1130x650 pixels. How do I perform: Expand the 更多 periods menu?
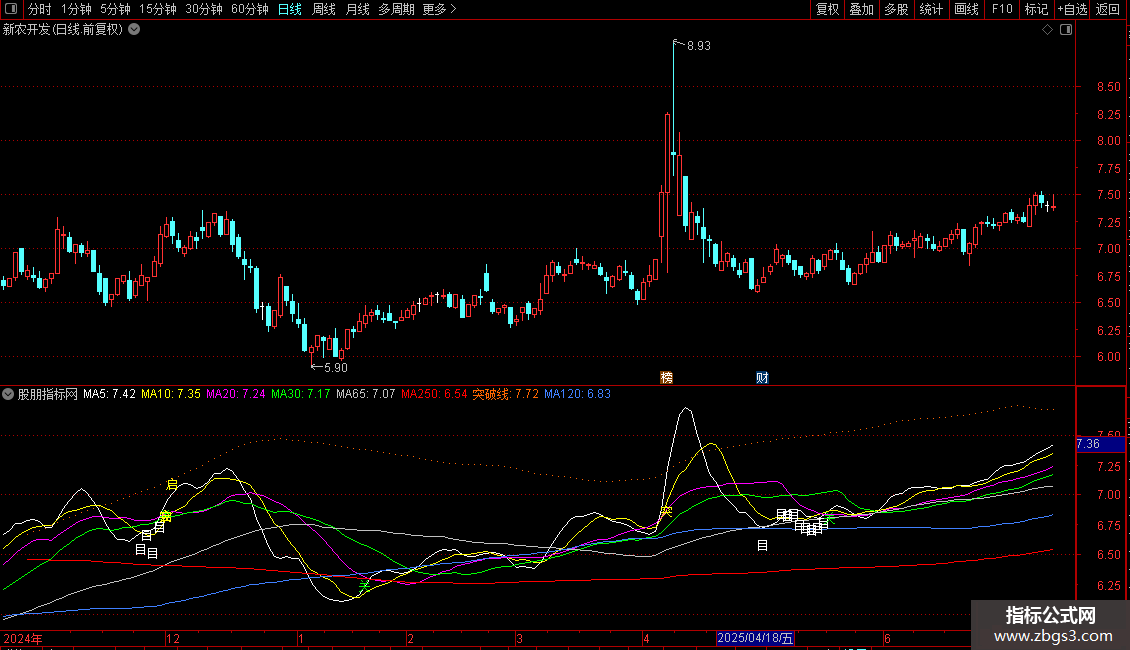click(439, 9)
